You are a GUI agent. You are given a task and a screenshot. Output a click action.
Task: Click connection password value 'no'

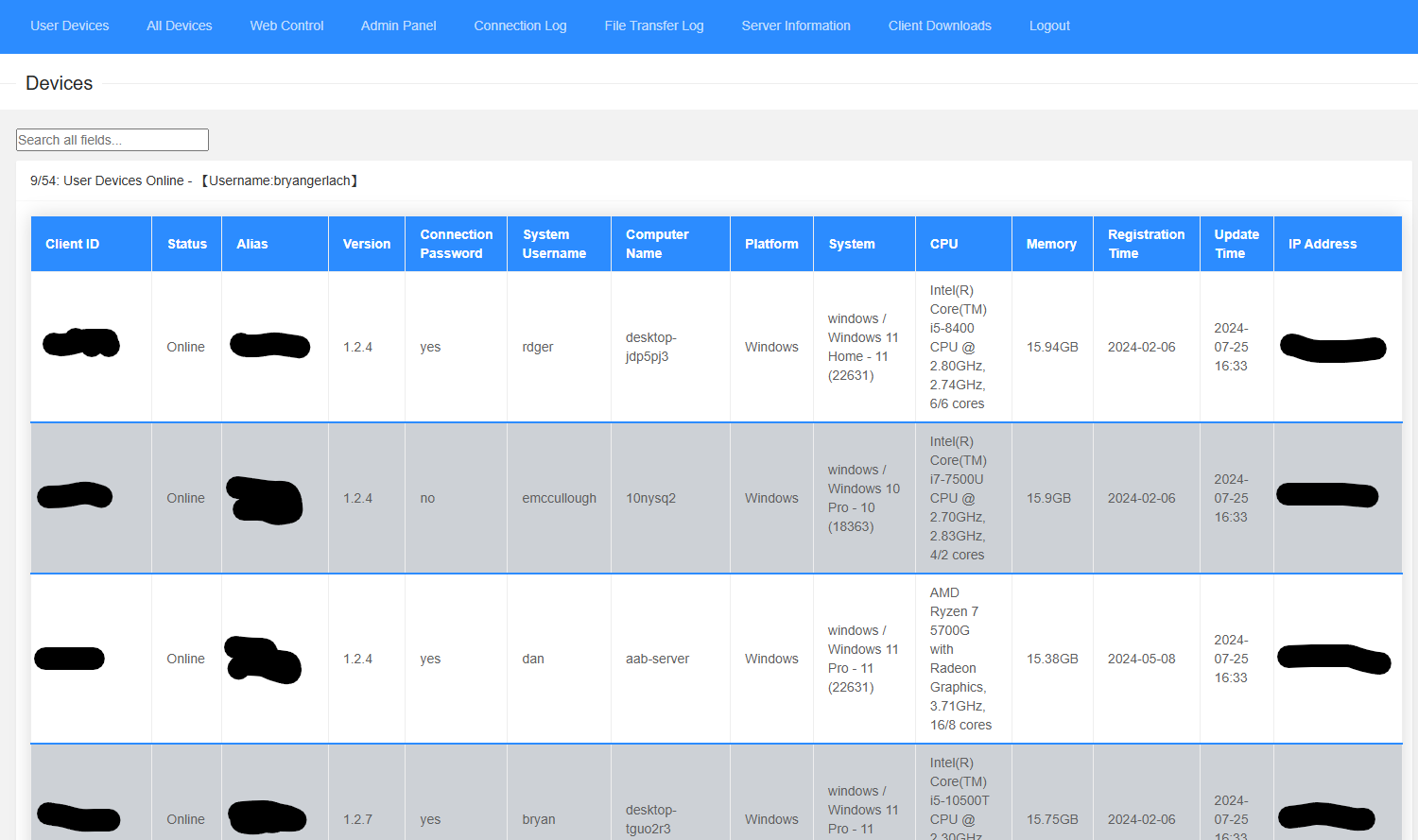(x=427, y=498)
